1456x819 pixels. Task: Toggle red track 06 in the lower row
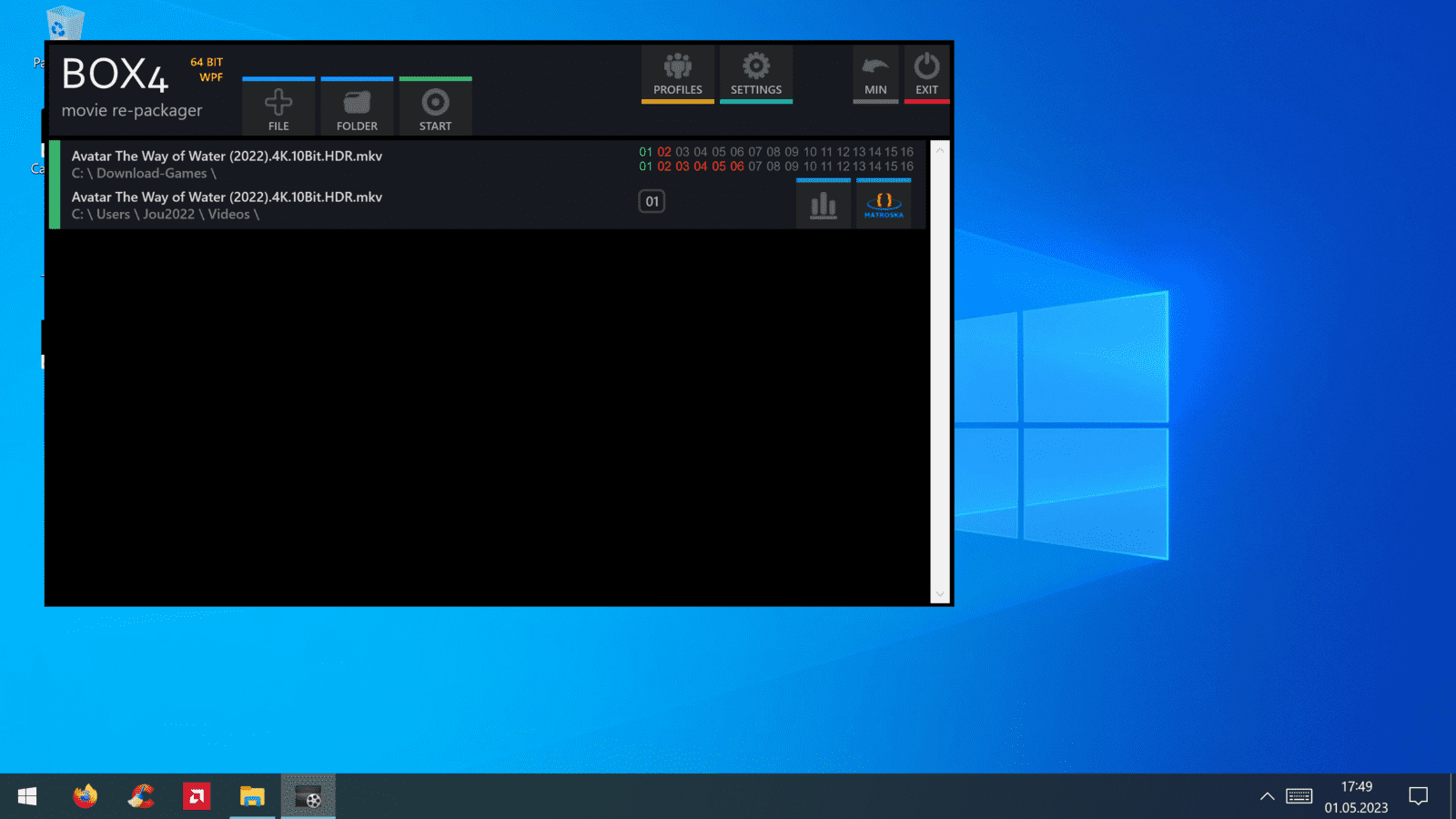pyautogui.click(x=737, y=167)
